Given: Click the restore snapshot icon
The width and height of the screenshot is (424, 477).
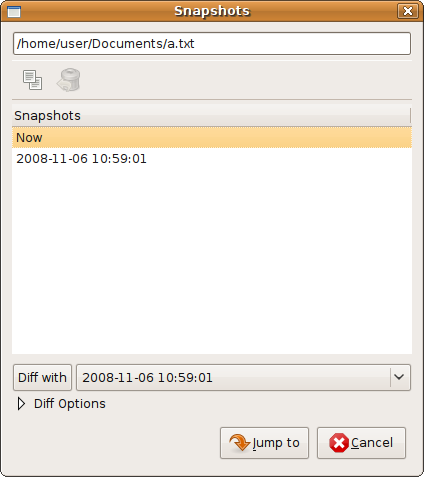Looking at the screenshot, I should [69, 80].
